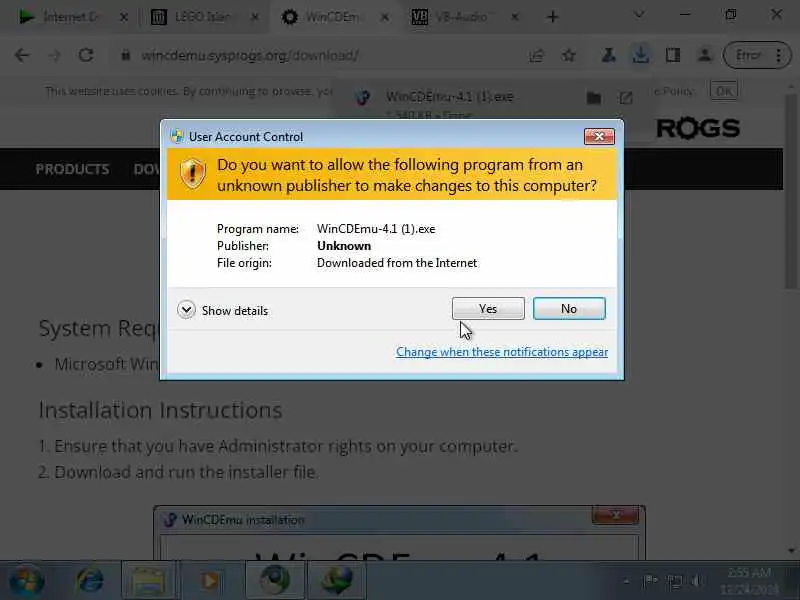The image size is (800, 600).
Task: Click 'Download and run the installer file' text
Action: (187, 472)
